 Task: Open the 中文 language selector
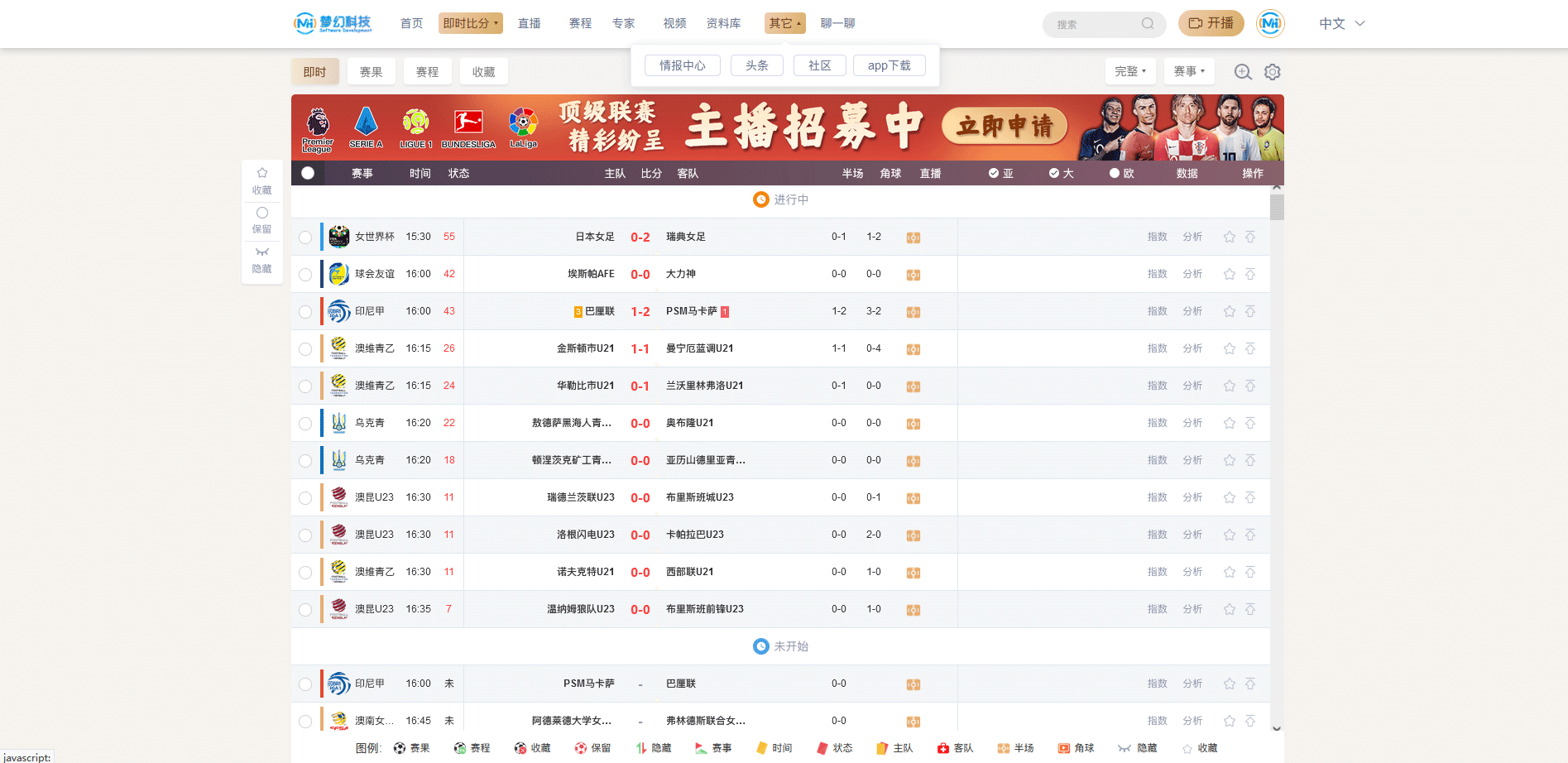(1341, 24)
